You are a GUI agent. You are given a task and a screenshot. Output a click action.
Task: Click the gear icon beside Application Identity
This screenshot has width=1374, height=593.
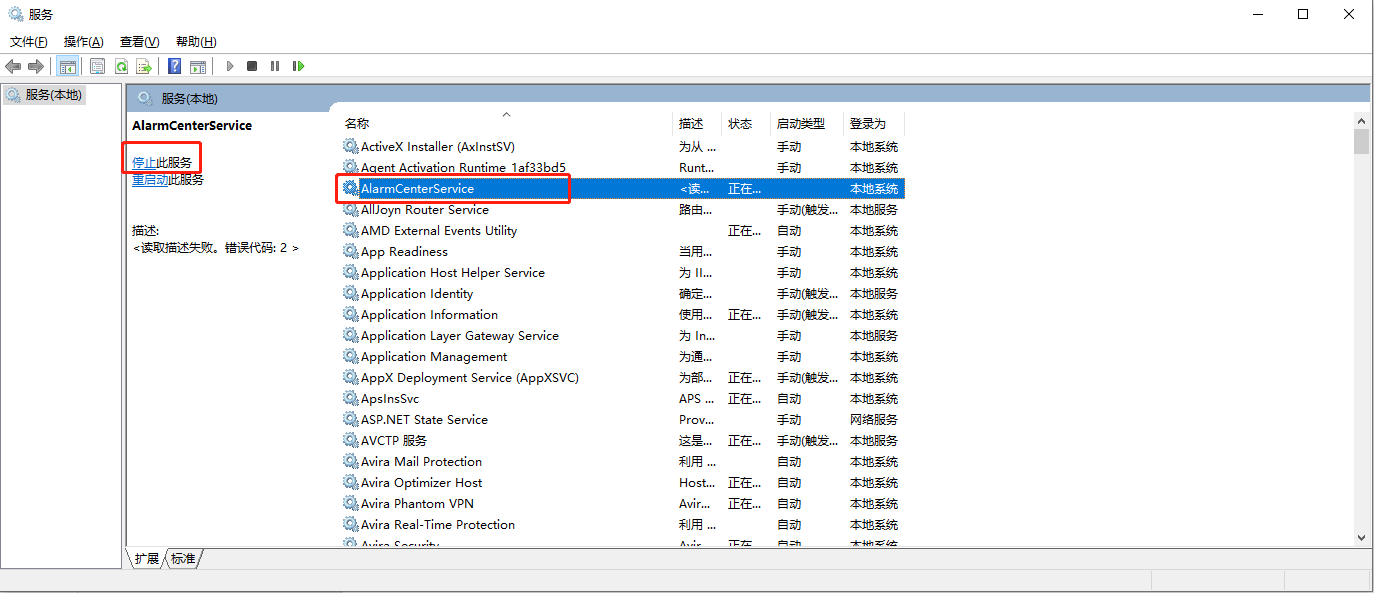(350, 294)
